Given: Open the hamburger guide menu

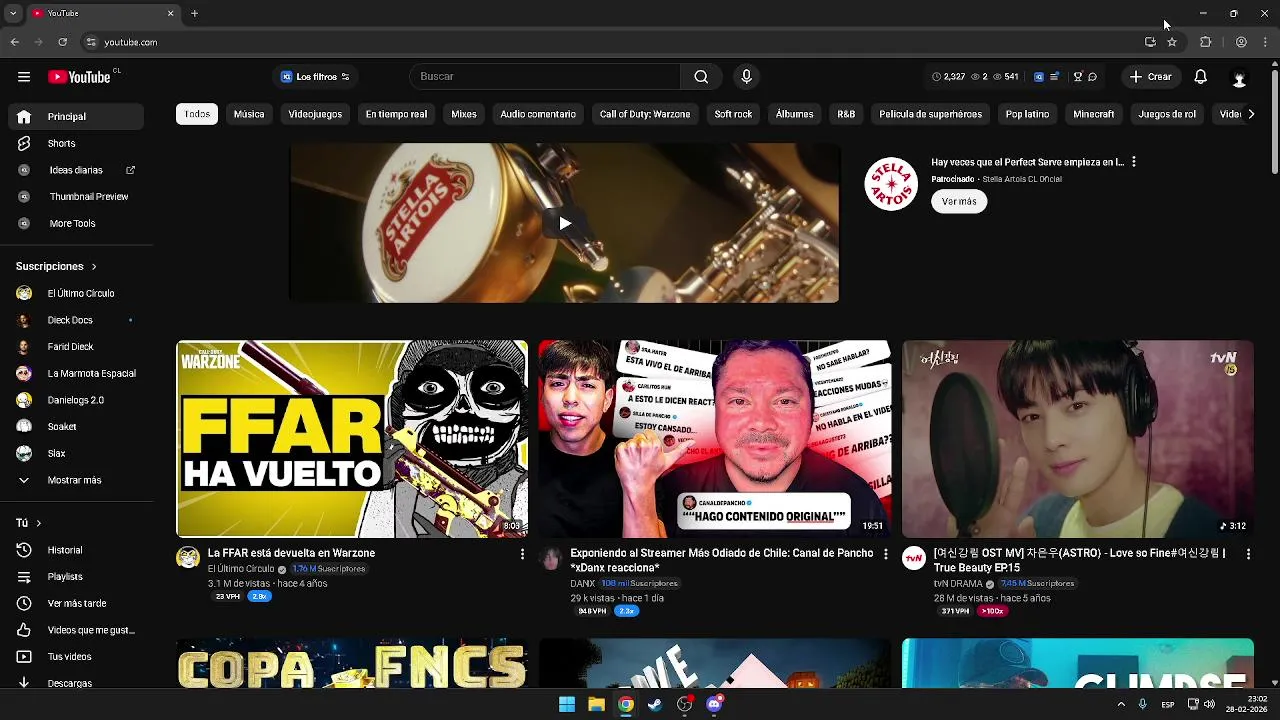Looking at the screenshot, I should tap(24, 77).
